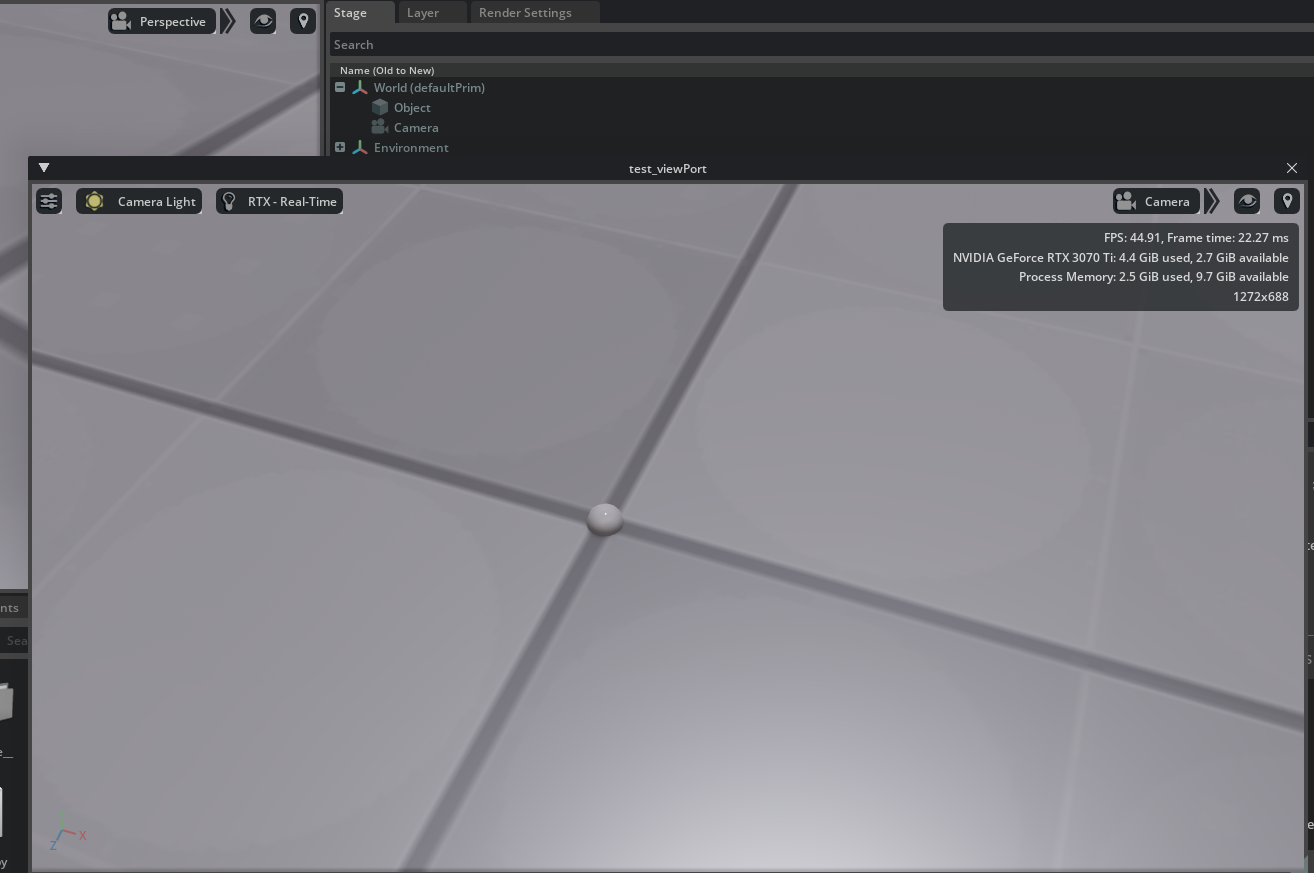Click the test_viewPort title bar
The height and width of the screenshot is (873, 1314).
click(668, 168)
